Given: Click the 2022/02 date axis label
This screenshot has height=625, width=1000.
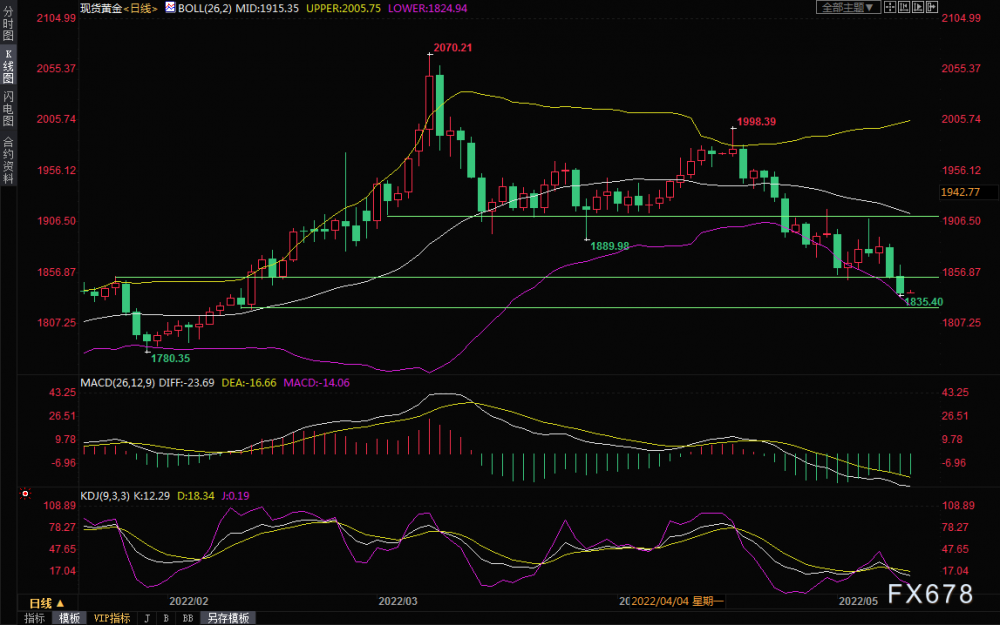Looking at the screenshot, I should [x=189, y=601].
